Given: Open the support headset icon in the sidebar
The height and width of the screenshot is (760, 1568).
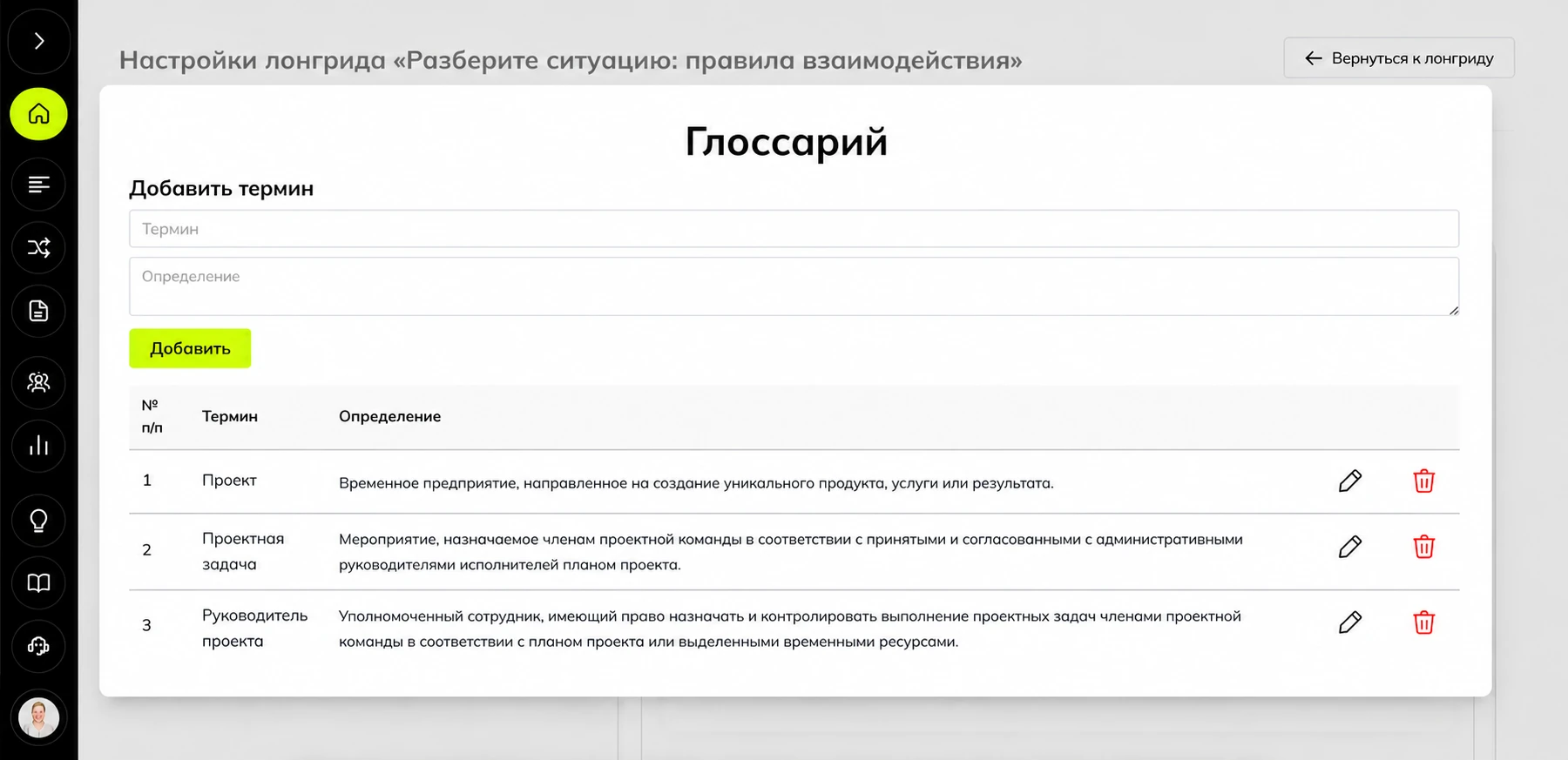Looking at the screenshot, I should pyautogui.click(x=39, y=646).
